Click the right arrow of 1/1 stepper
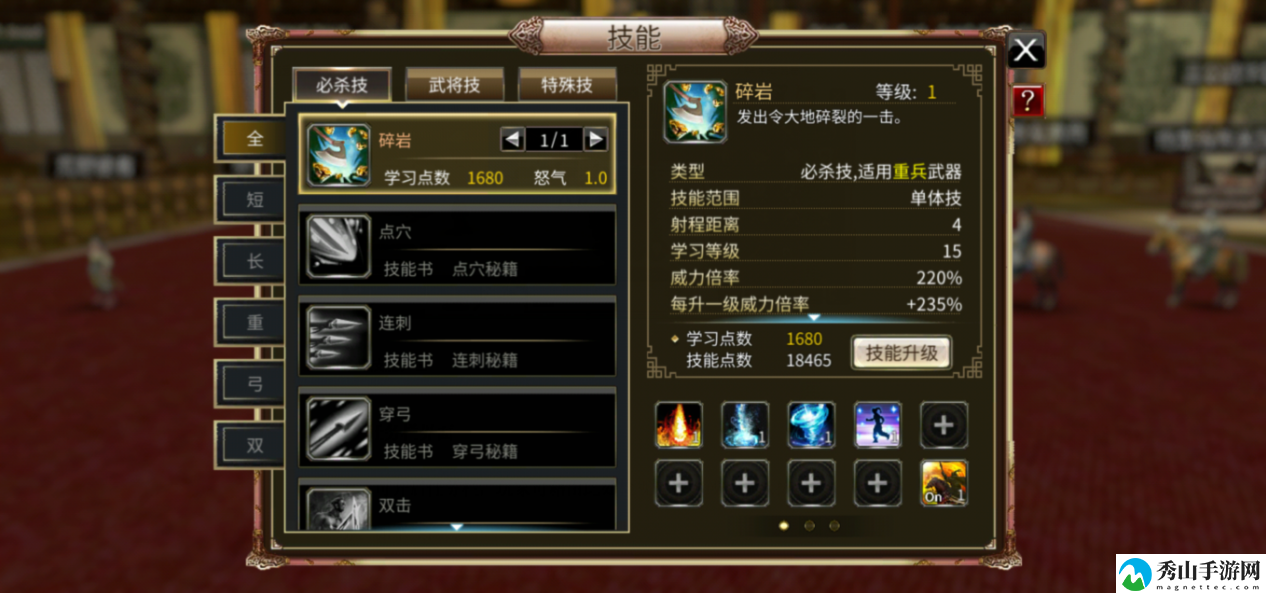 pyautogui.click(x=596, y=139)
